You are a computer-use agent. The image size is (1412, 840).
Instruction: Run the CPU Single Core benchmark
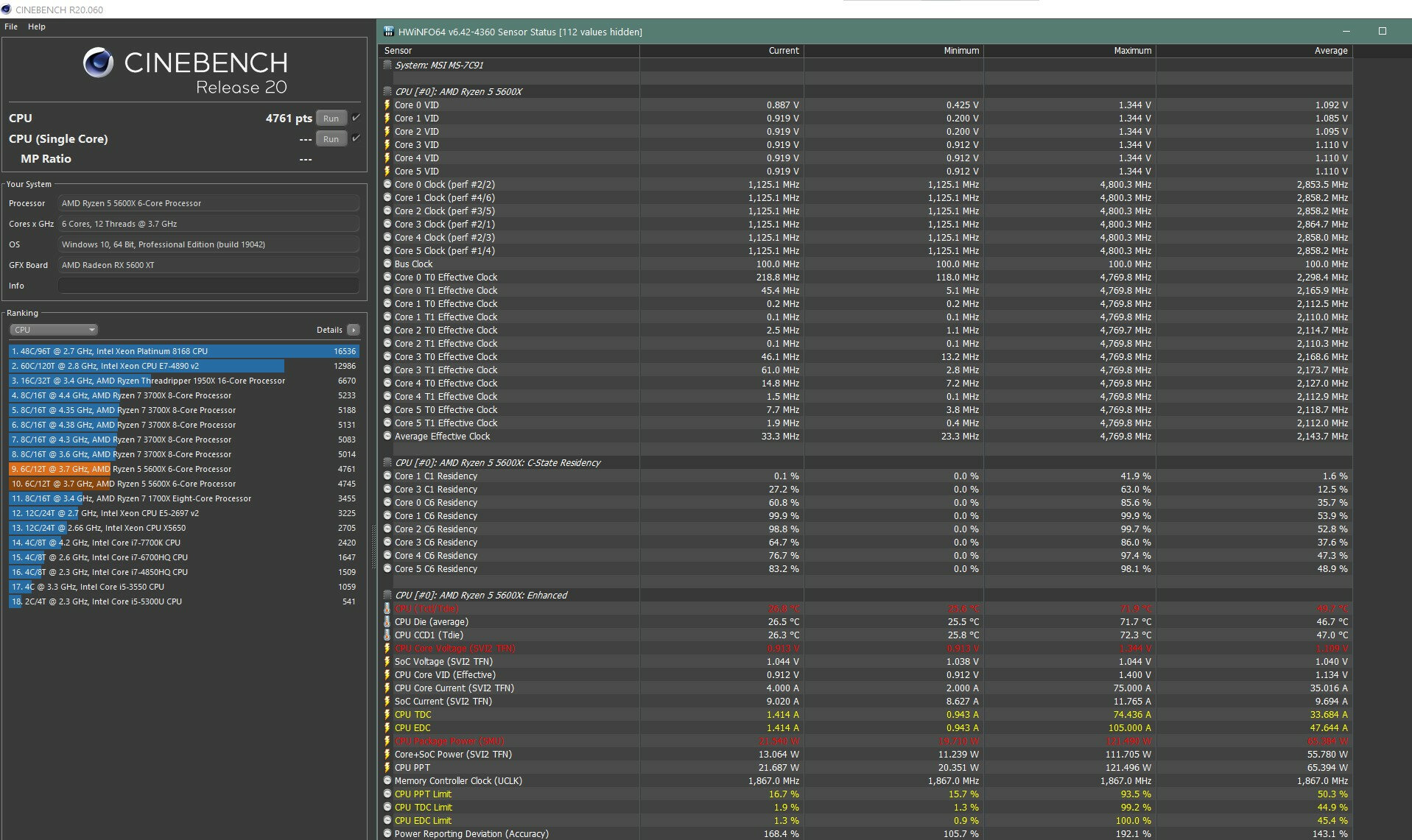(331, 139)
